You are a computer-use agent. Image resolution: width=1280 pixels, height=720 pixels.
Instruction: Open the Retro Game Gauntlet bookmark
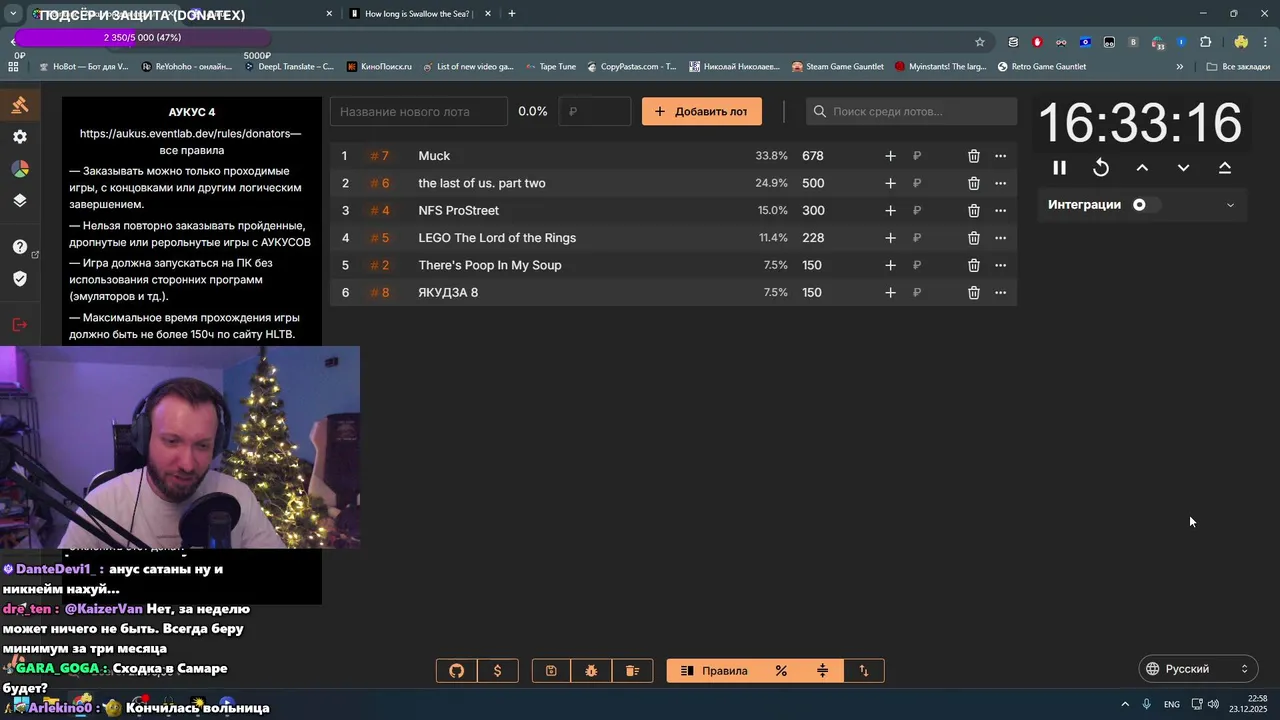pyautogui.click(x=1041, y=67)
